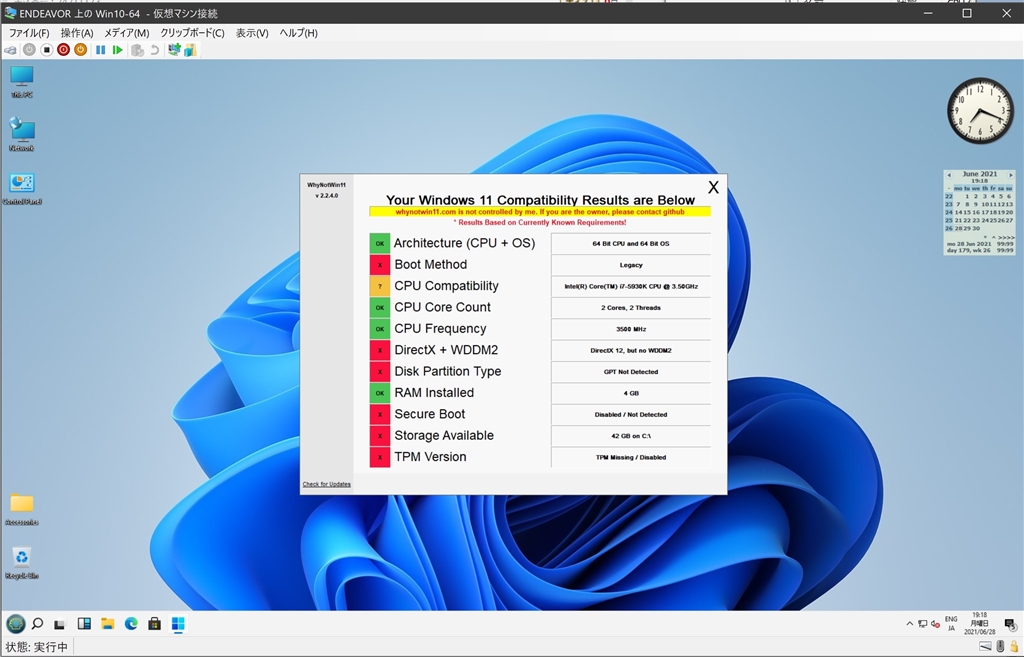This screenshot has width=1024, height=657.
Task: Open Search from the guest taskbar
Action: [38, 624]
